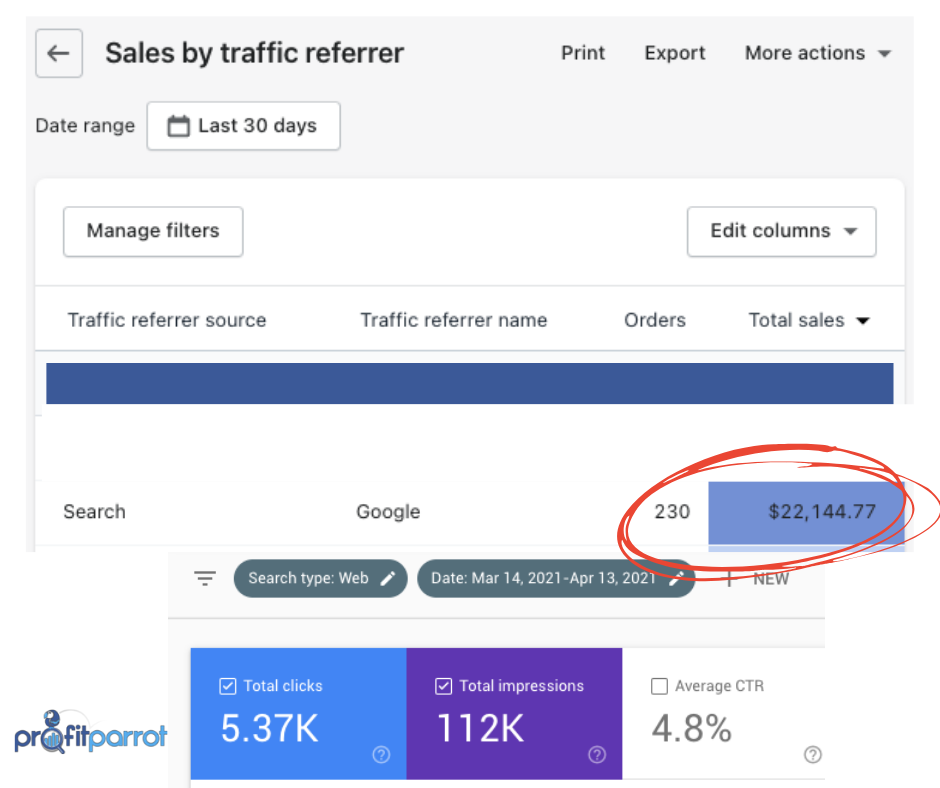940x788 pixels.
Task: Expand the More actions dropdown
Action: pos(817,54)
